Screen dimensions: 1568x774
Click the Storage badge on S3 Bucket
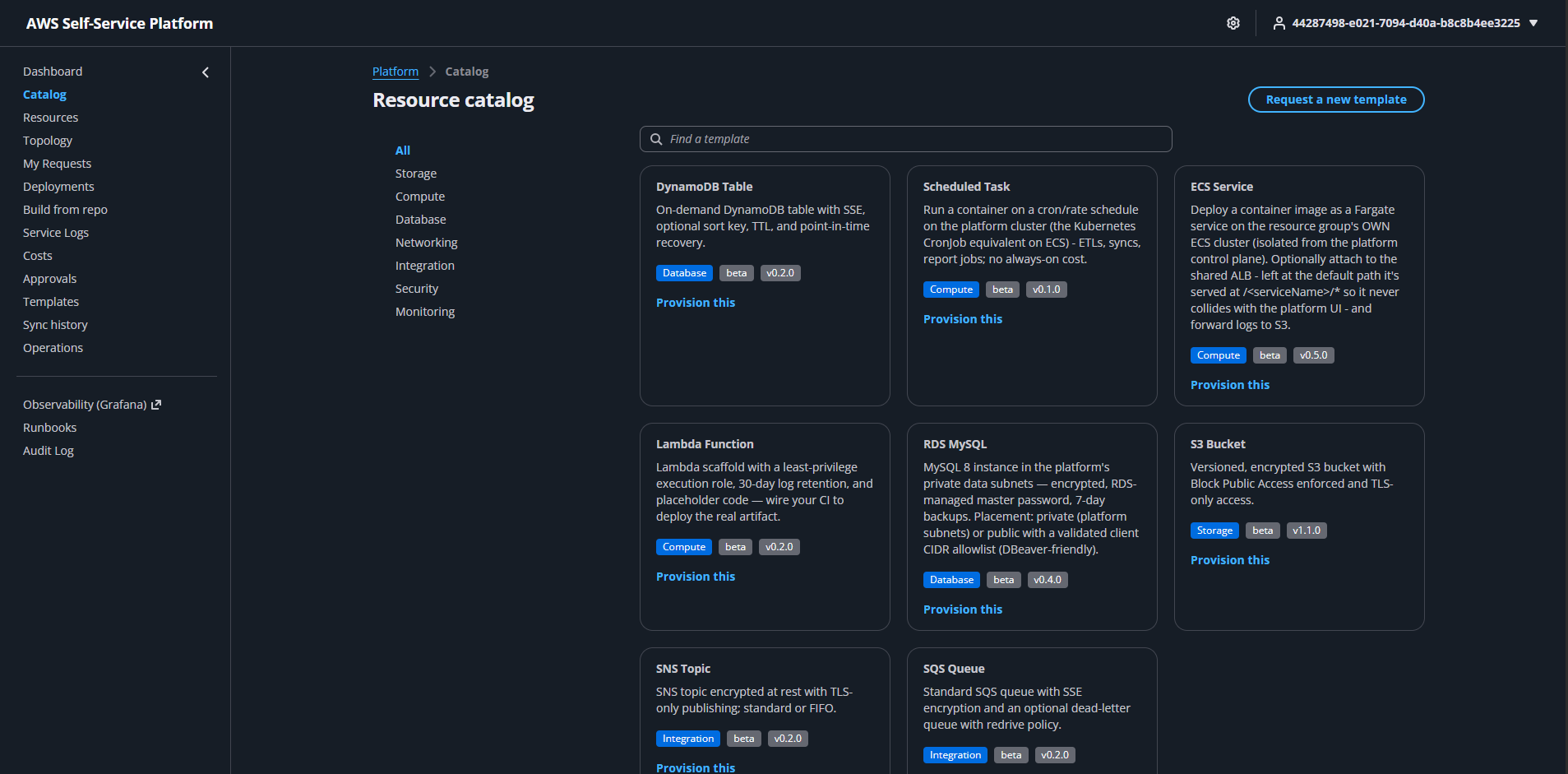tap(1214, 531)
